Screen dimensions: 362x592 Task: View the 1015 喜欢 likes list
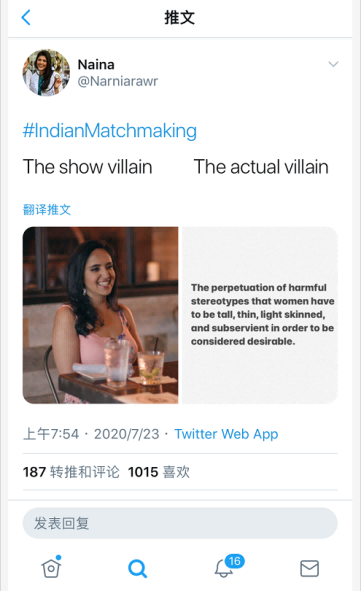[159, 472]
